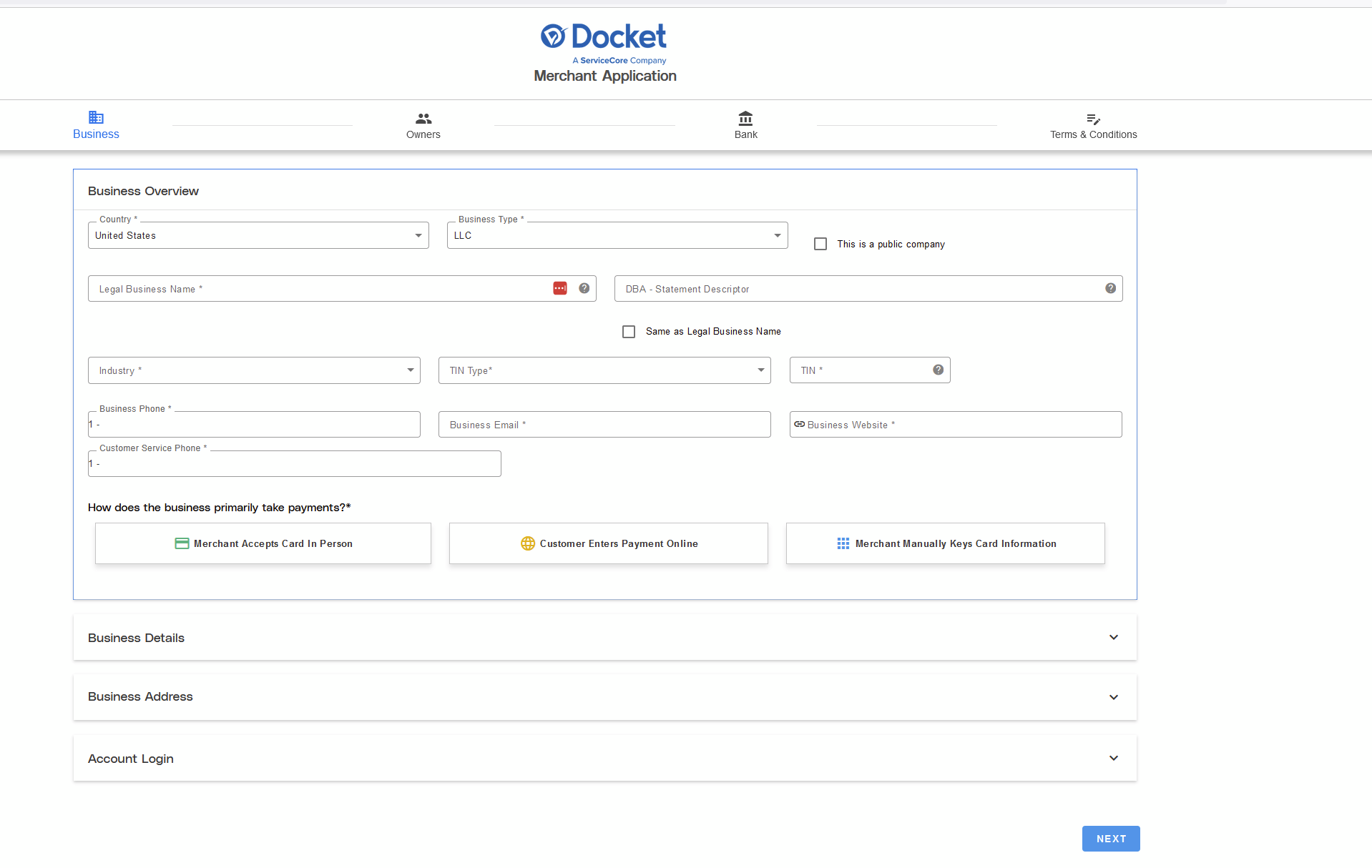Click the help icon beside Legal Business Name
This screenshot has width=1372, height=868.
(584, 288)
